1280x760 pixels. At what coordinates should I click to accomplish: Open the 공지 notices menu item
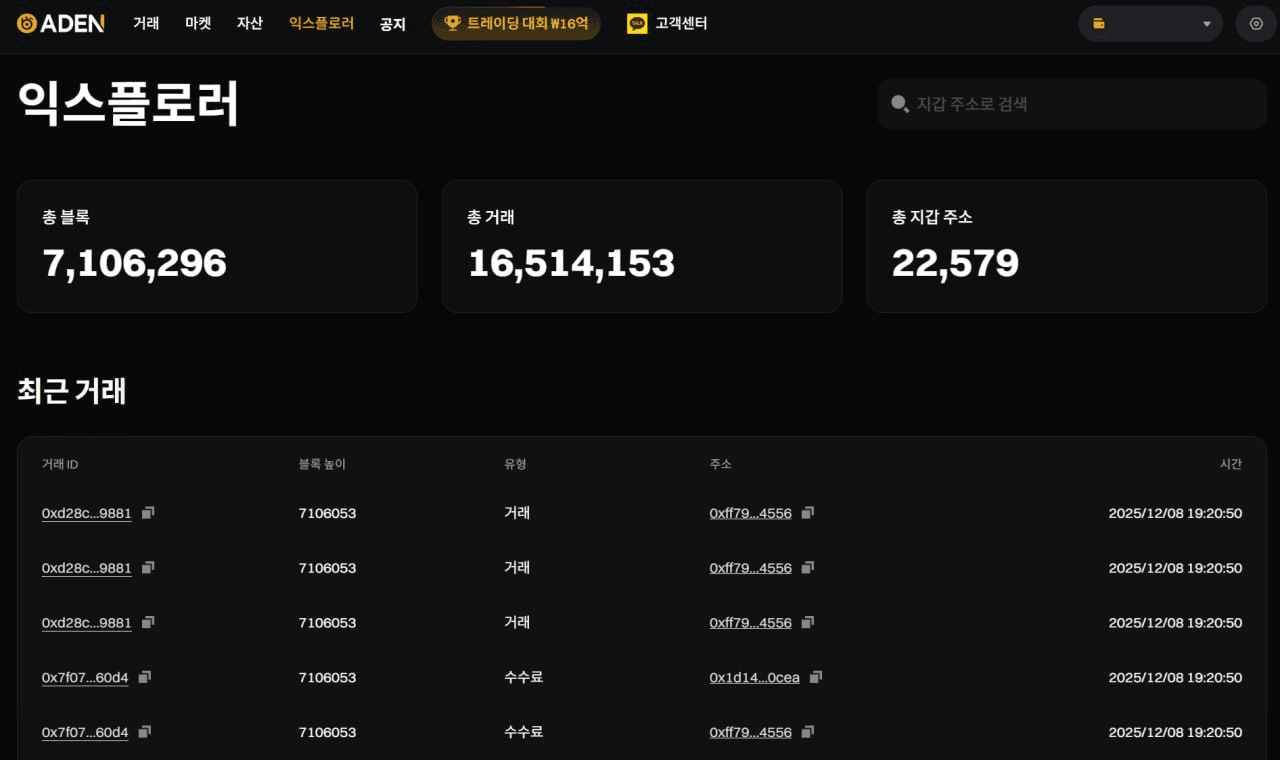pyautogui.click(x=393, y=24)
